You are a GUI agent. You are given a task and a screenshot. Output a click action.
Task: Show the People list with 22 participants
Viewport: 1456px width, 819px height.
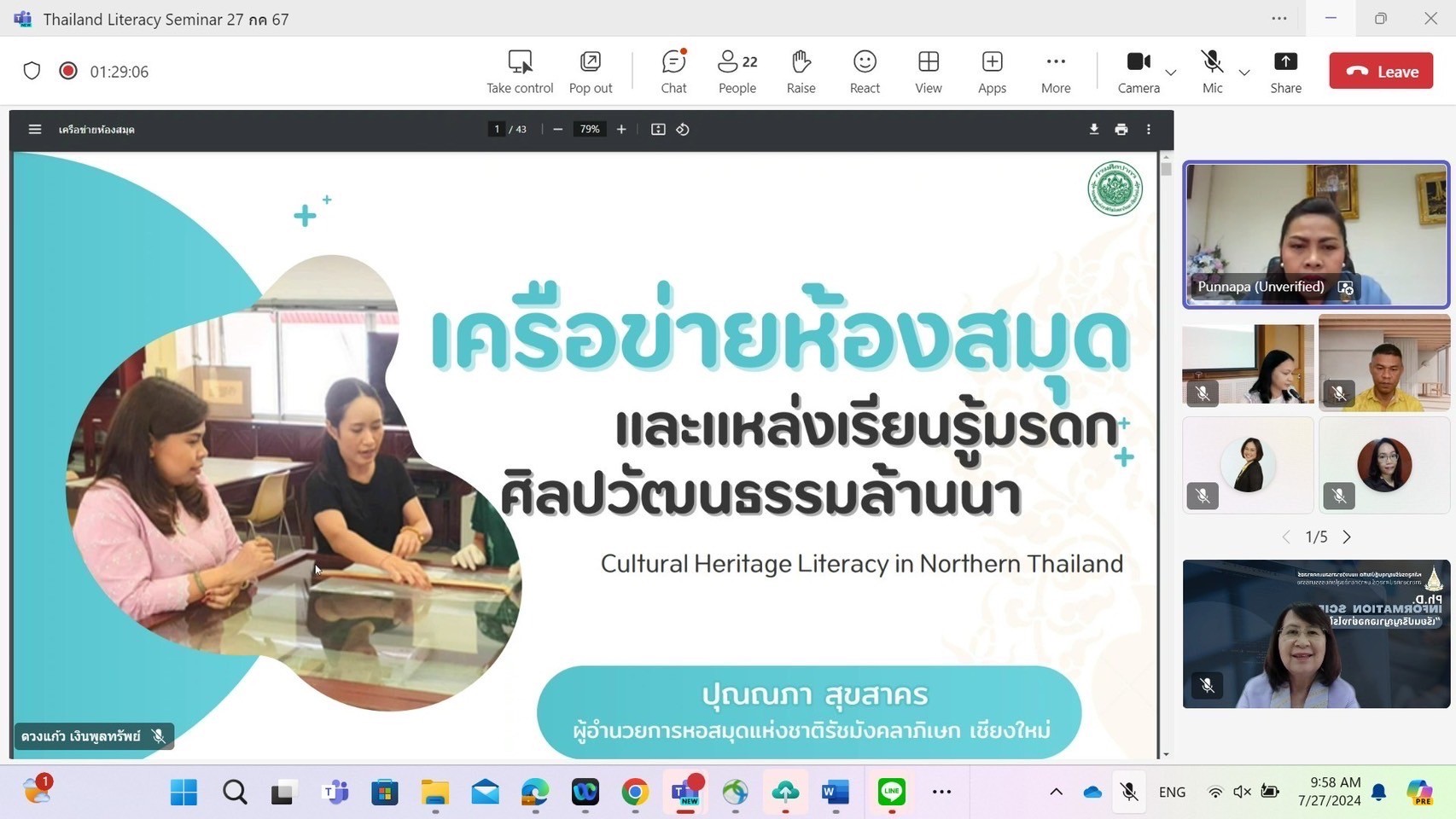[735, 71]
